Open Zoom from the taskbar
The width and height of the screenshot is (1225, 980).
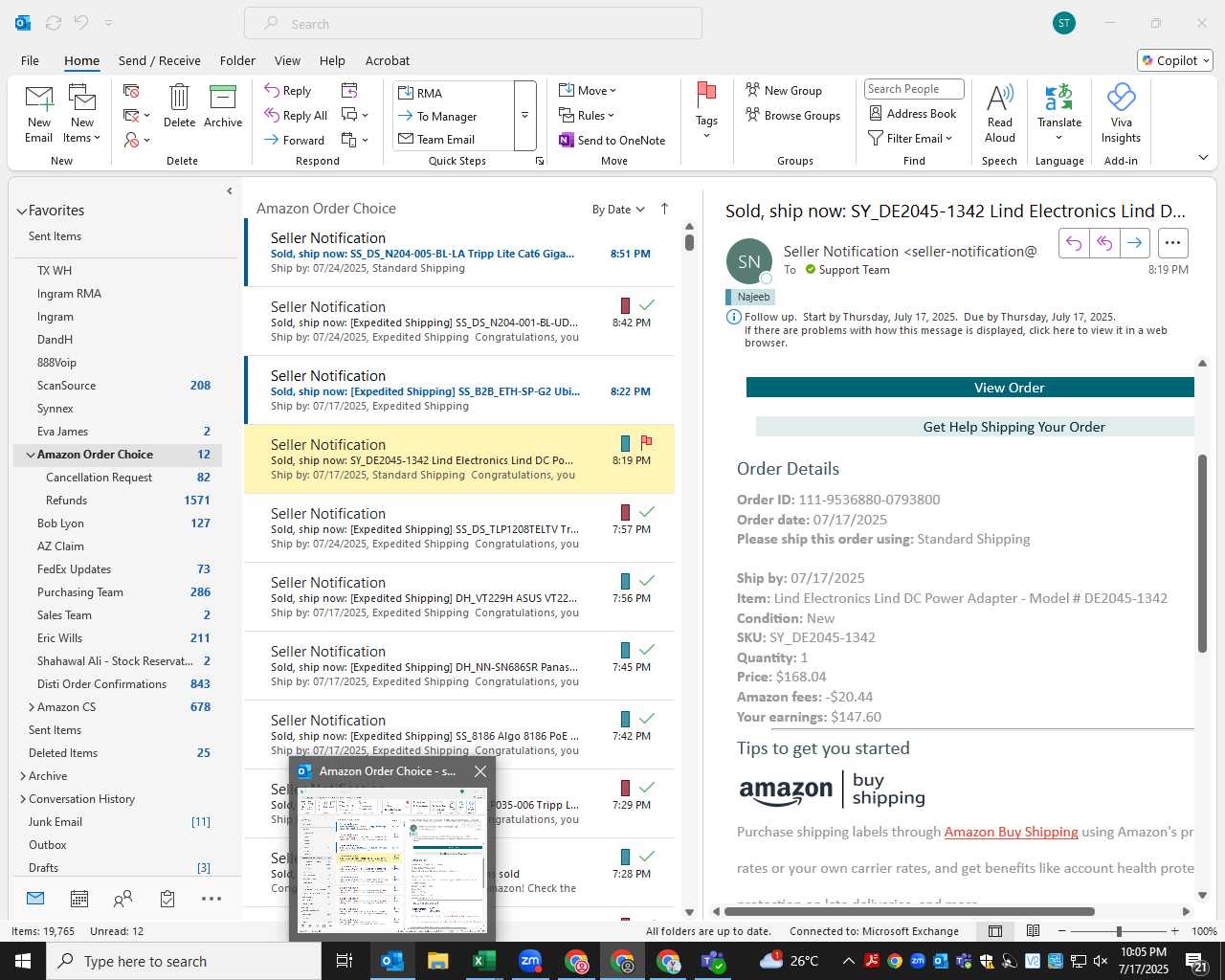tap(529, 961)
